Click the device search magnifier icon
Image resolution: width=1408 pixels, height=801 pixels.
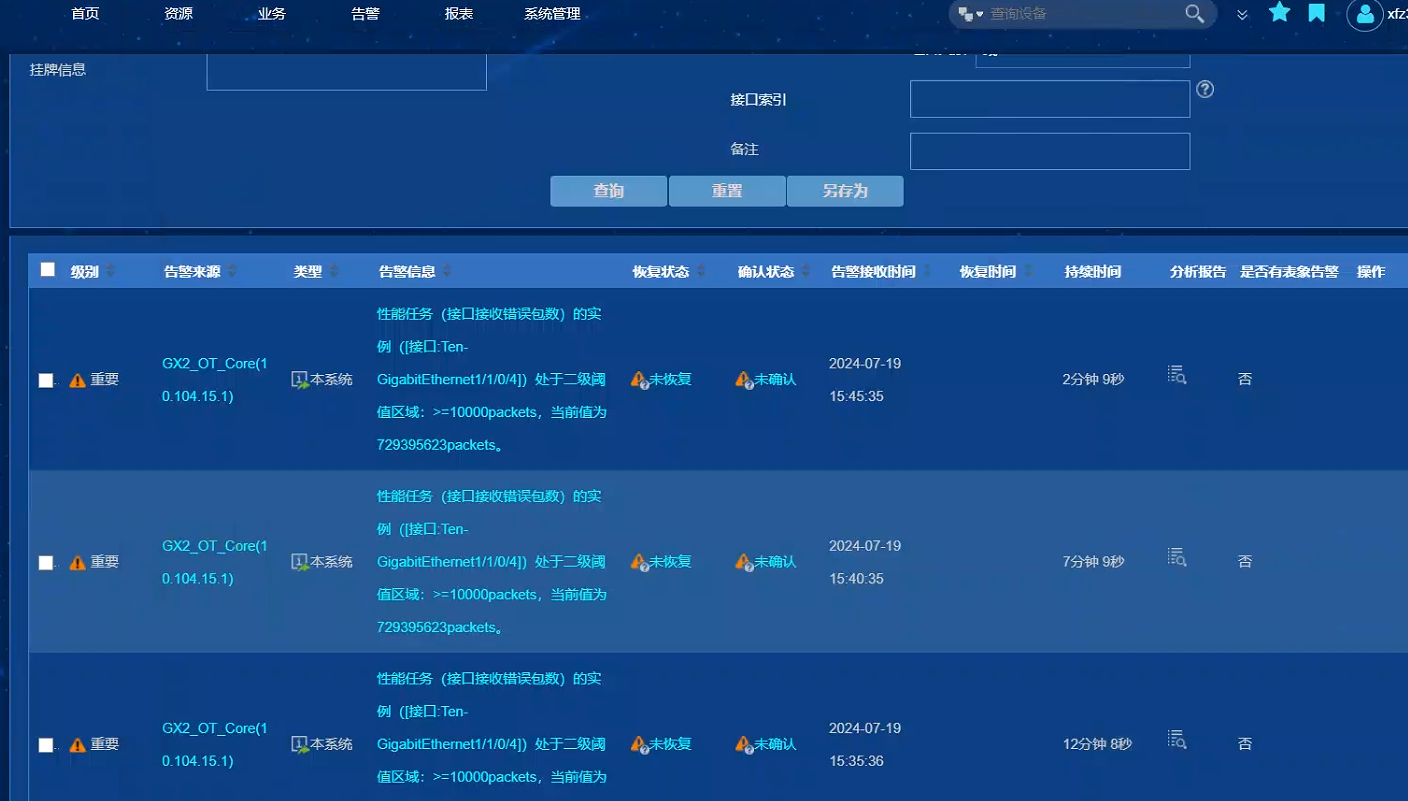tap(1194, 13)
